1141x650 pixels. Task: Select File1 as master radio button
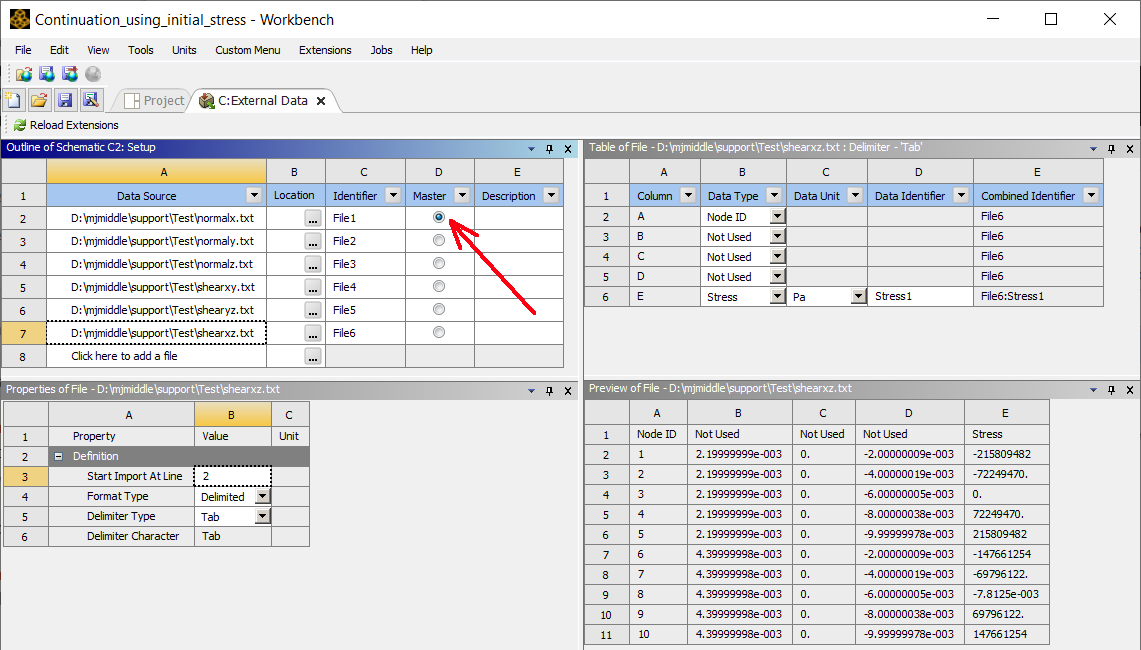(x=439, y=217)
